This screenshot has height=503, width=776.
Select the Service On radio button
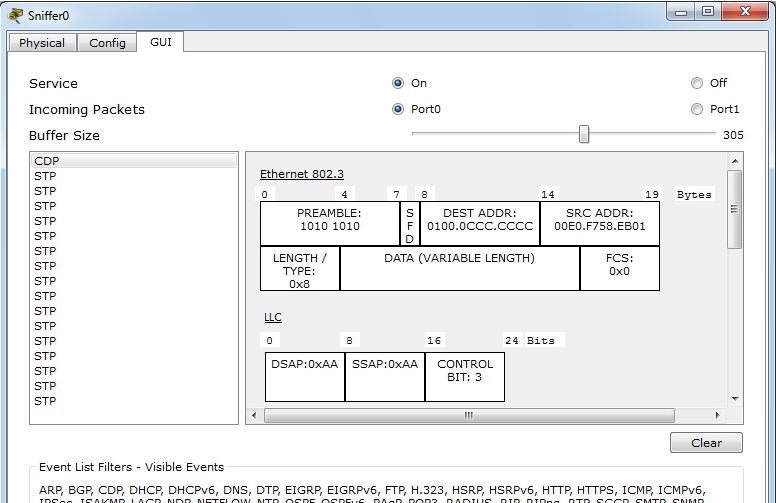coord(398,83)
